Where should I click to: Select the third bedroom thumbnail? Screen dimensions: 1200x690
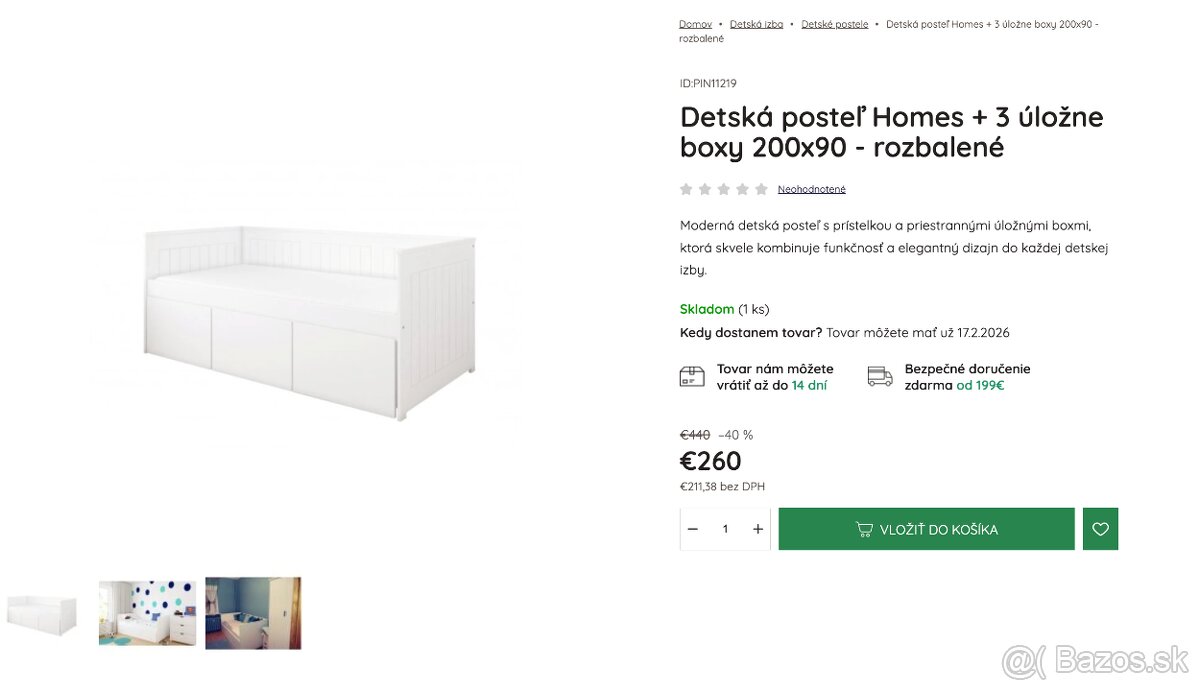coord(253,613)
